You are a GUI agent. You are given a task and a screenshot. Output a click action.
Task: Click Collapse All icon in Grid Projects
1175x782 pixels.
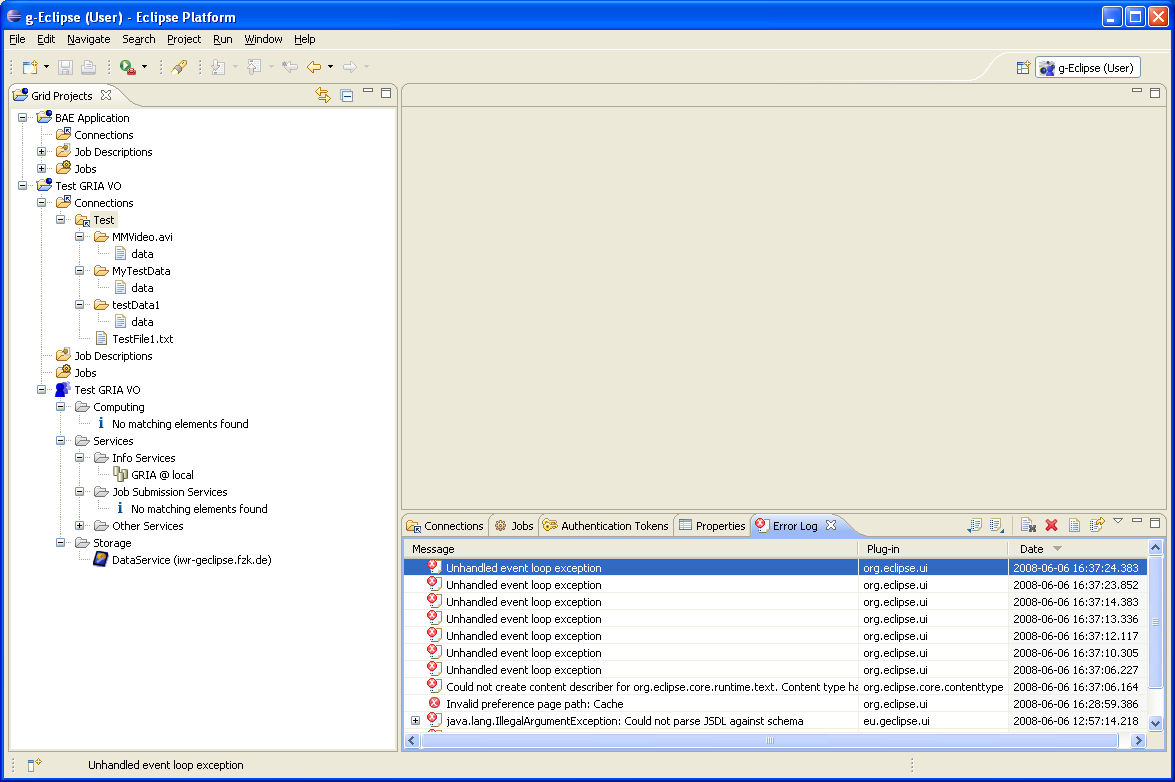[x=346, y=95]
